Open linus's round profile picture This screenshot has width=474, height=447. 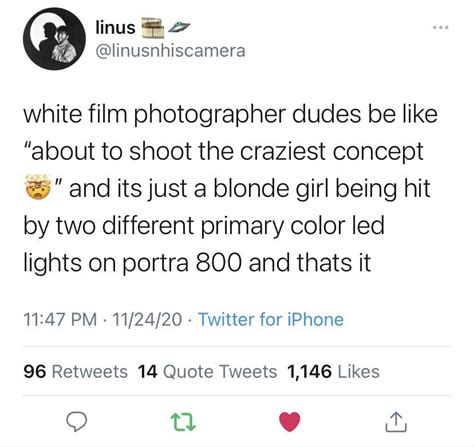tap(54, 39)
